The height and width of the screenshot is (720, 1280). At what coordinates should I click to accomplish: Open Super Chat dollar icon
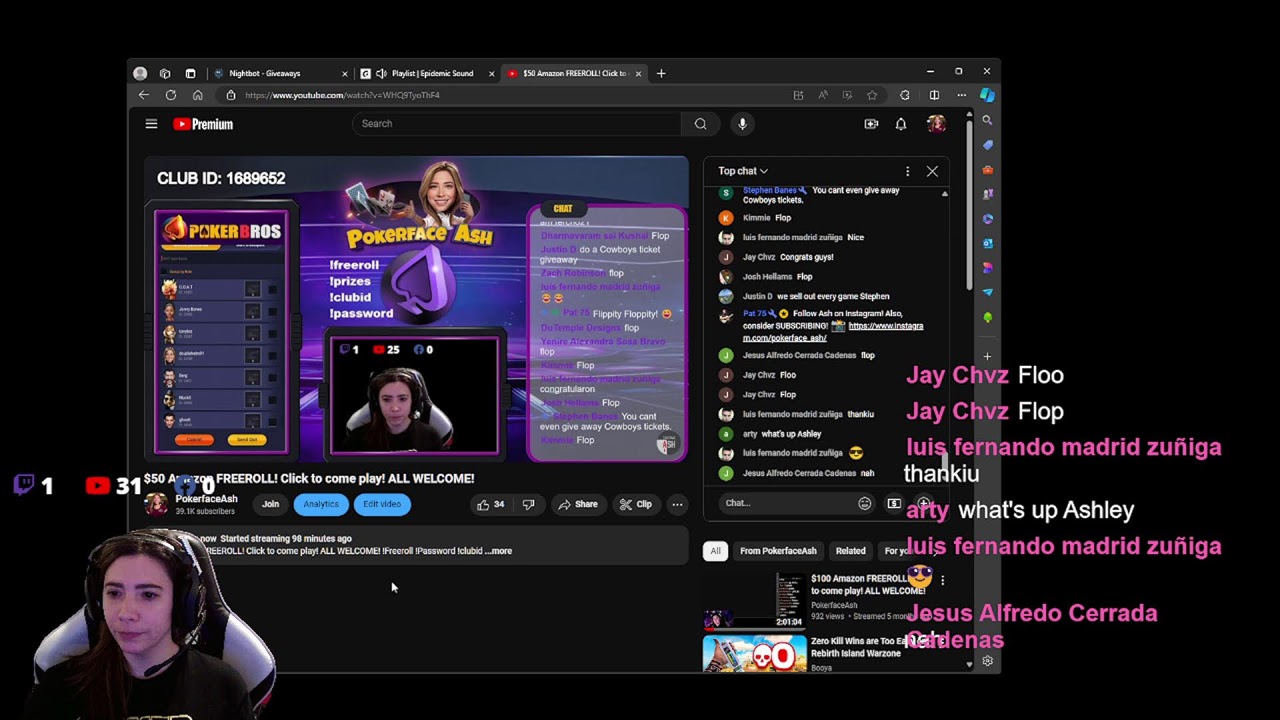[x=894, y=503]
